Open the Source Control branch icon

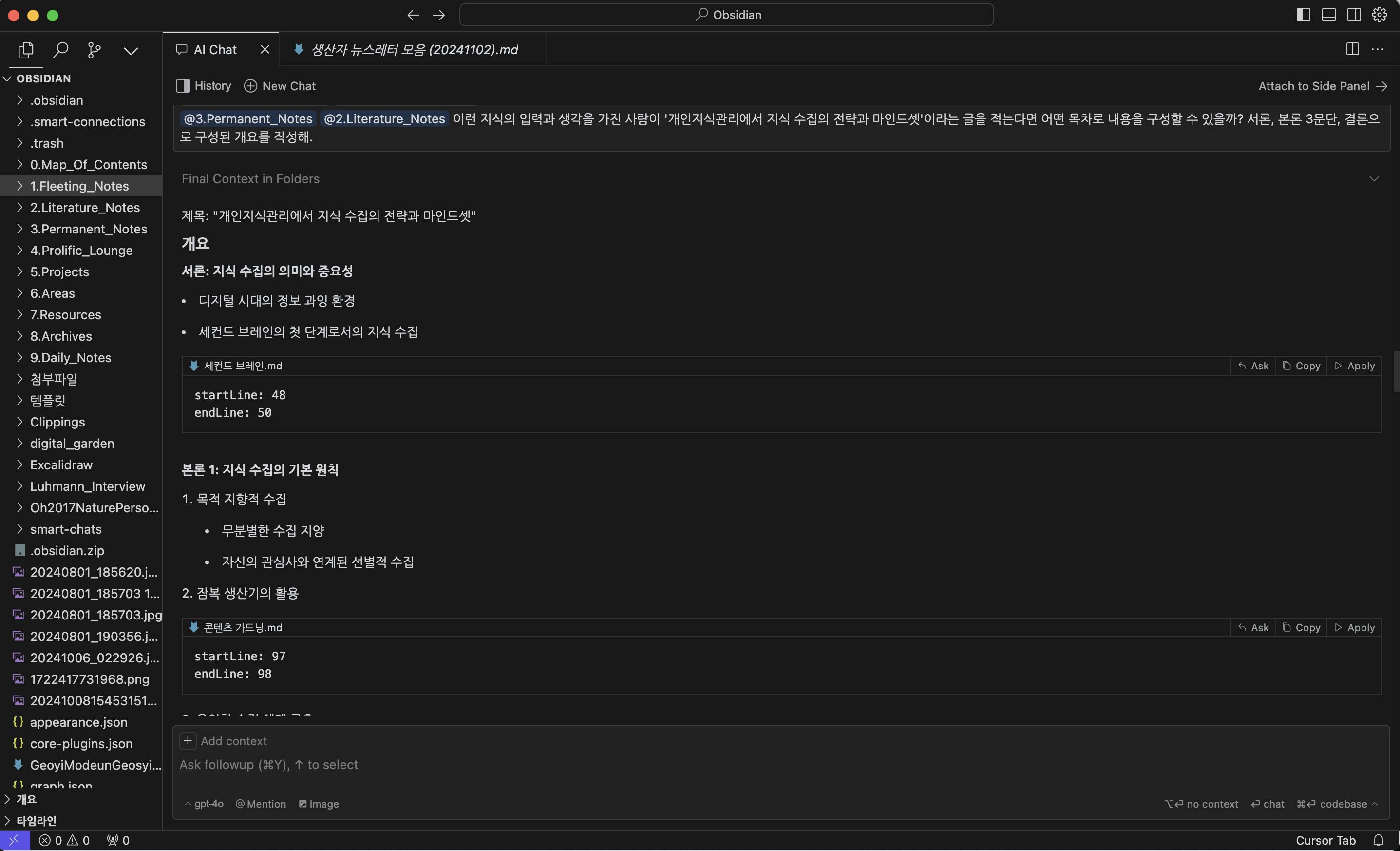coord(95,51)
